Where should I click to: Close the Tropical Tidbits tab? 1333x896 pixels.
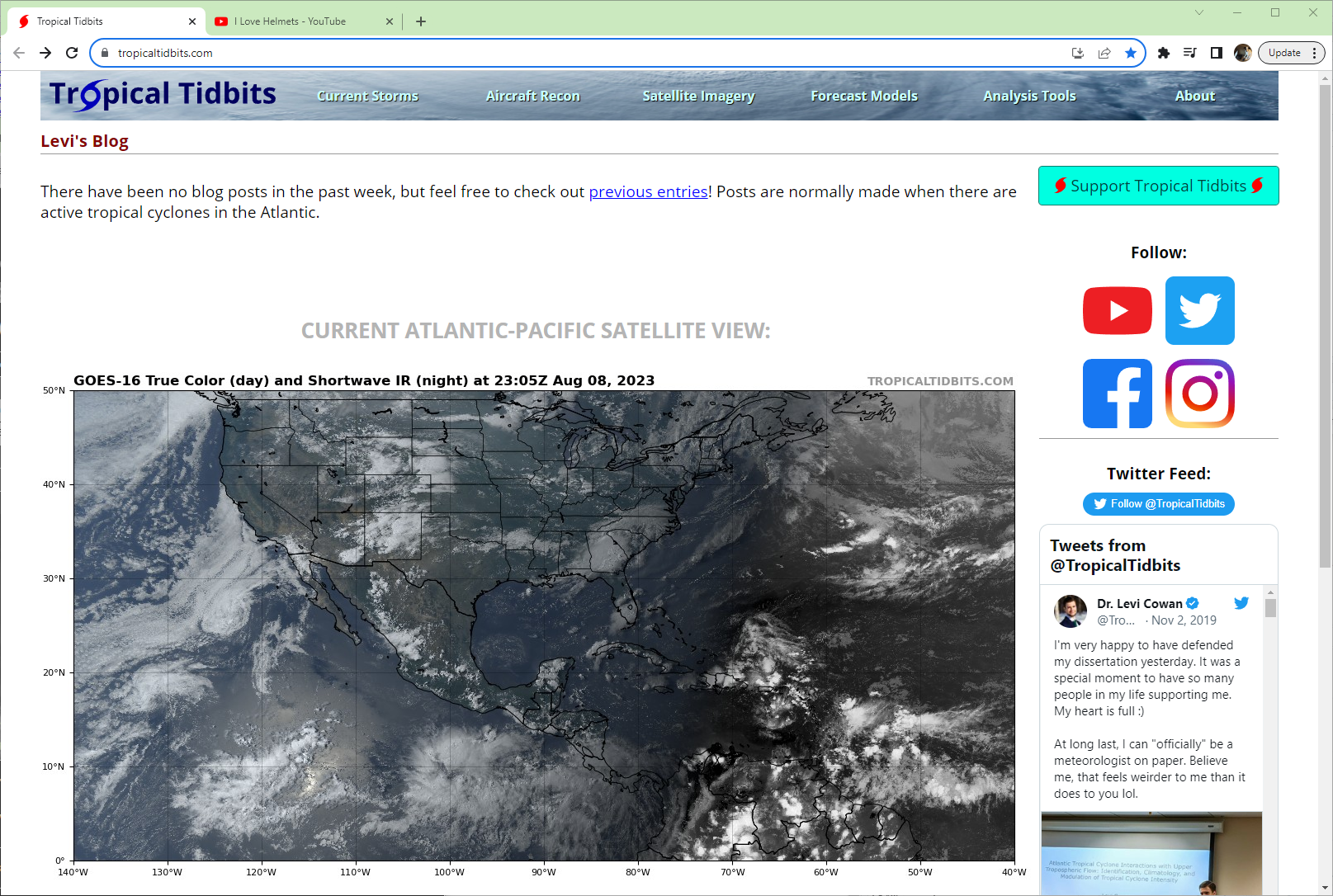coord(192,21)
